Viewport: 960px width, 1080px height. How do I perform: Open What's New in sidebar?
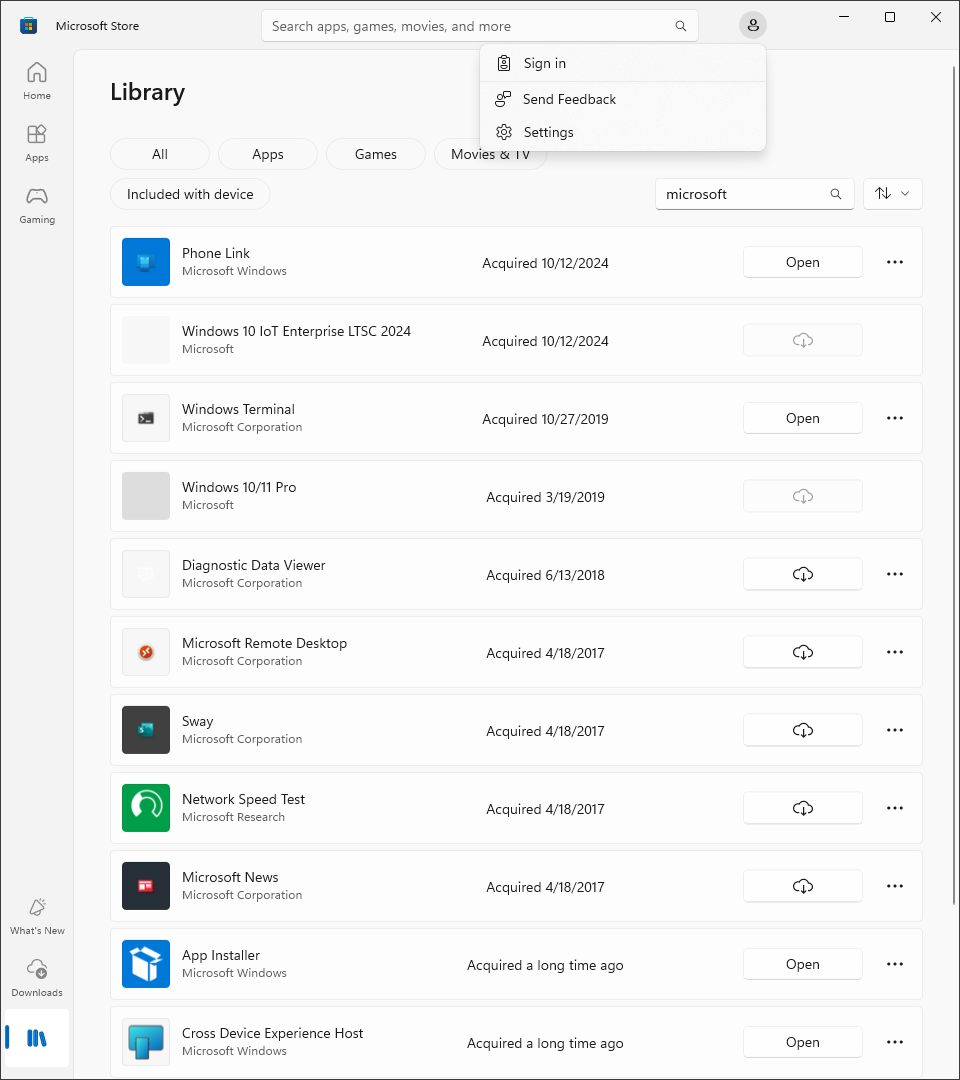click(x=36, y=916)
